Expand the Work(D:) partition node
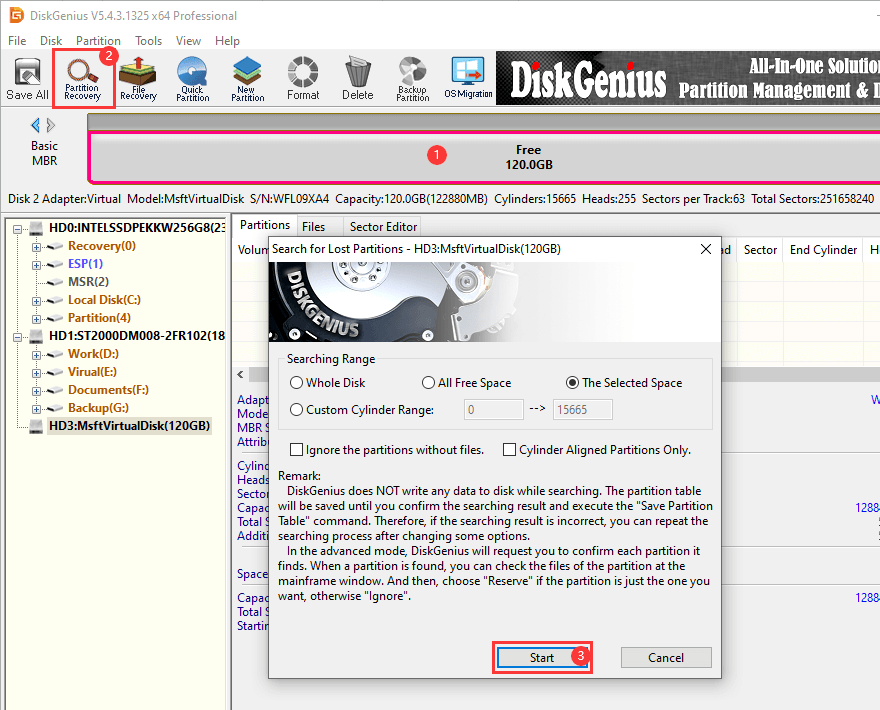This screenshot has height=710, width=880. click(37, 354)
